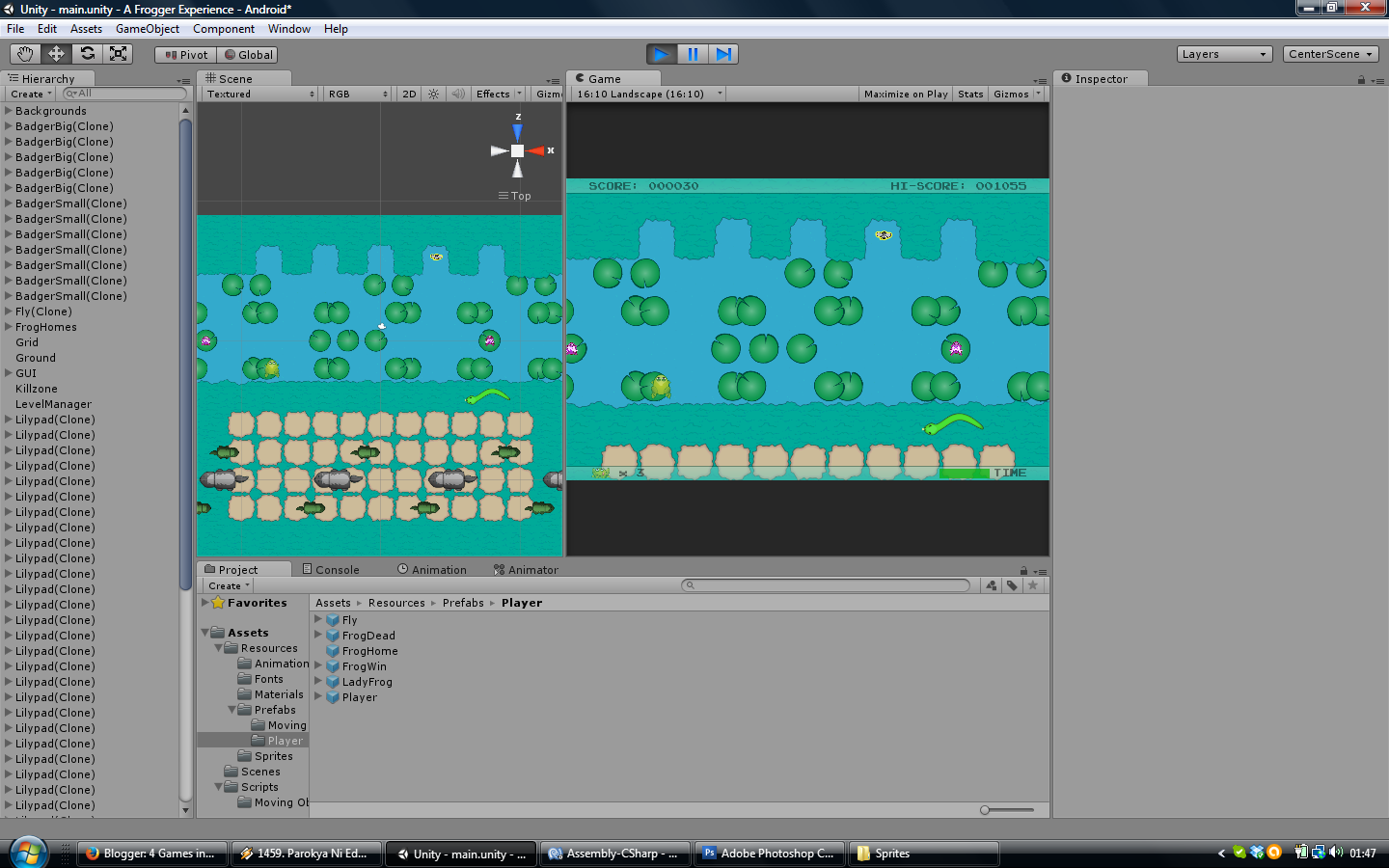Select the Sprites folder in Project

click(274, 756)
